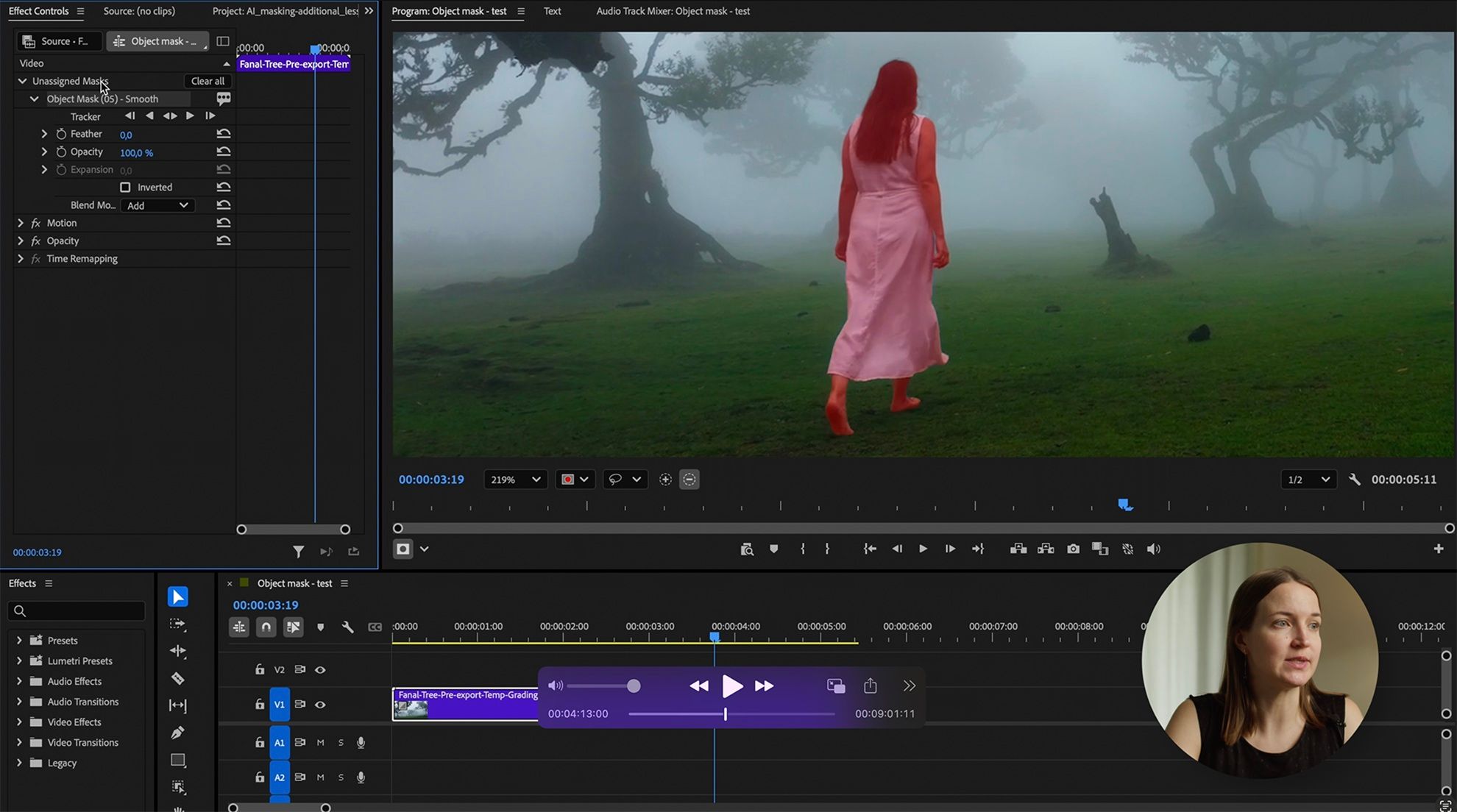1457x812 pixels.
Task: Switch to Source (no clips) tab
Action: [139, 11]
